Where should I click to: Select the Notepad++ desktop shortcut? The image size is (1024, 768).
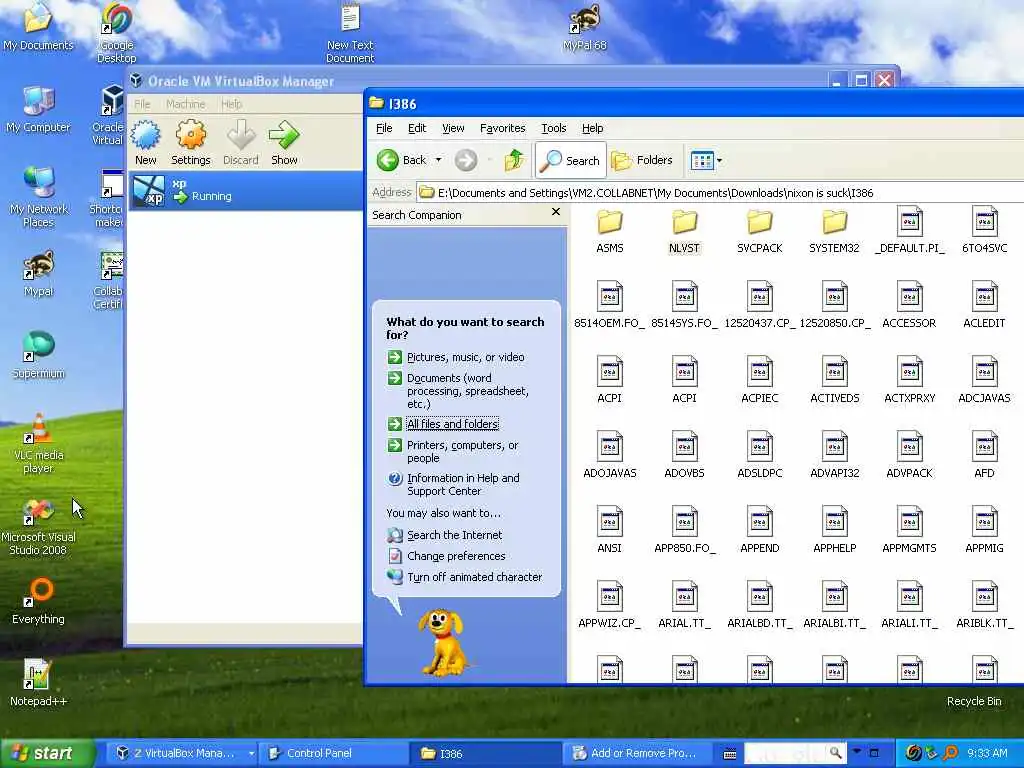point(39,682)
